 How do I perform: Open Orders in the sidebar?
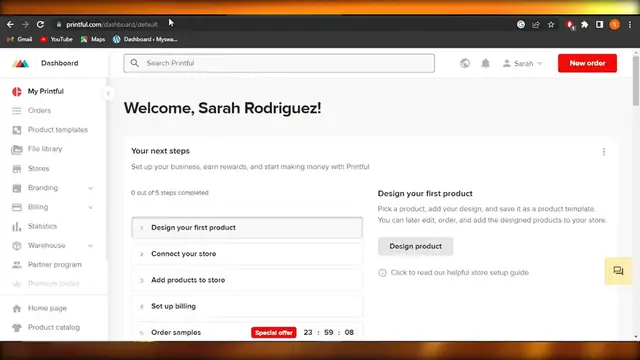point(40,111)
